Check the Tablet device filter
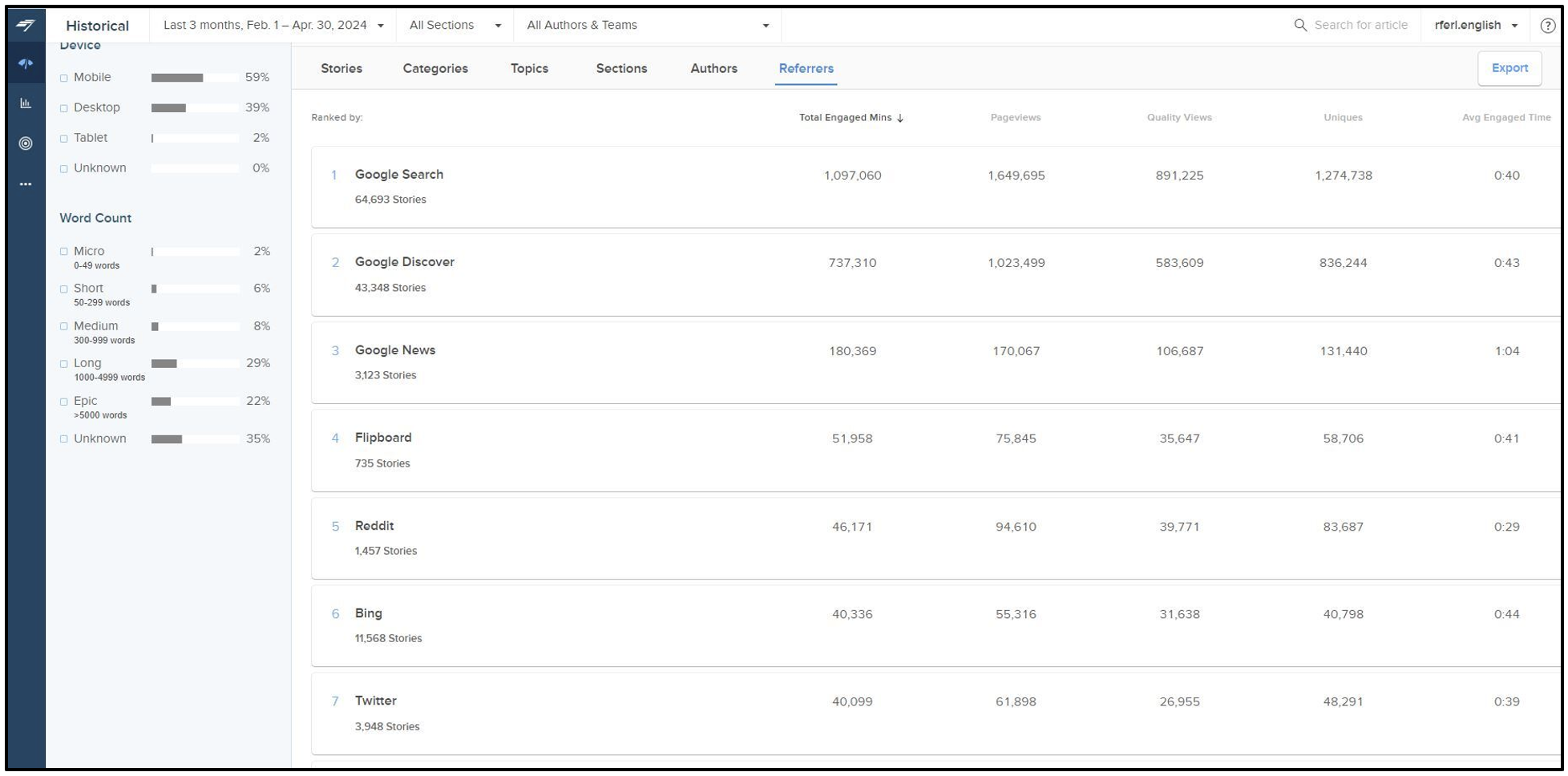The width and height of the screenshot is (1568, 776). [x=64, y=139]
